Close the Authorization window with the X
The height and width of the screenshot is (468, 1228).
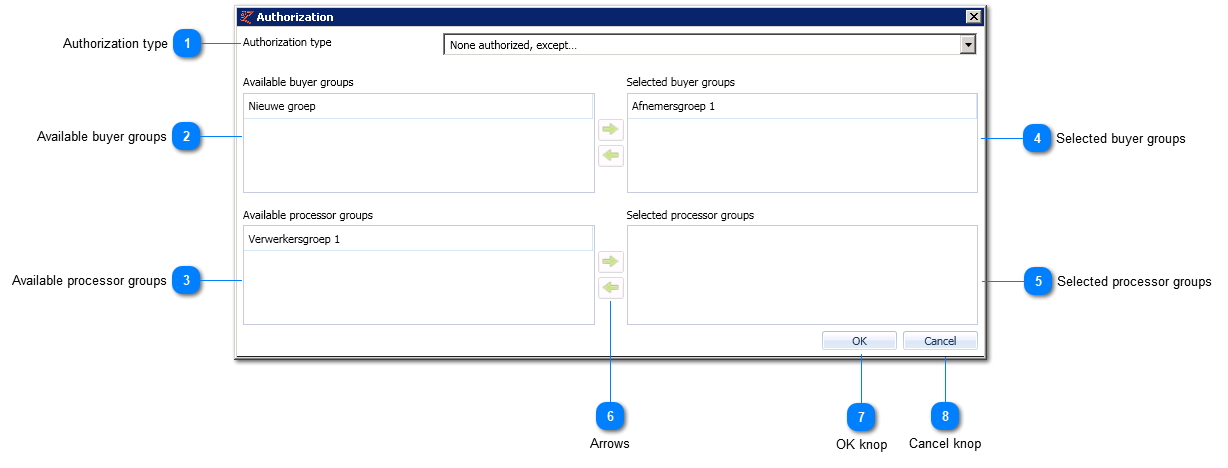973,17
